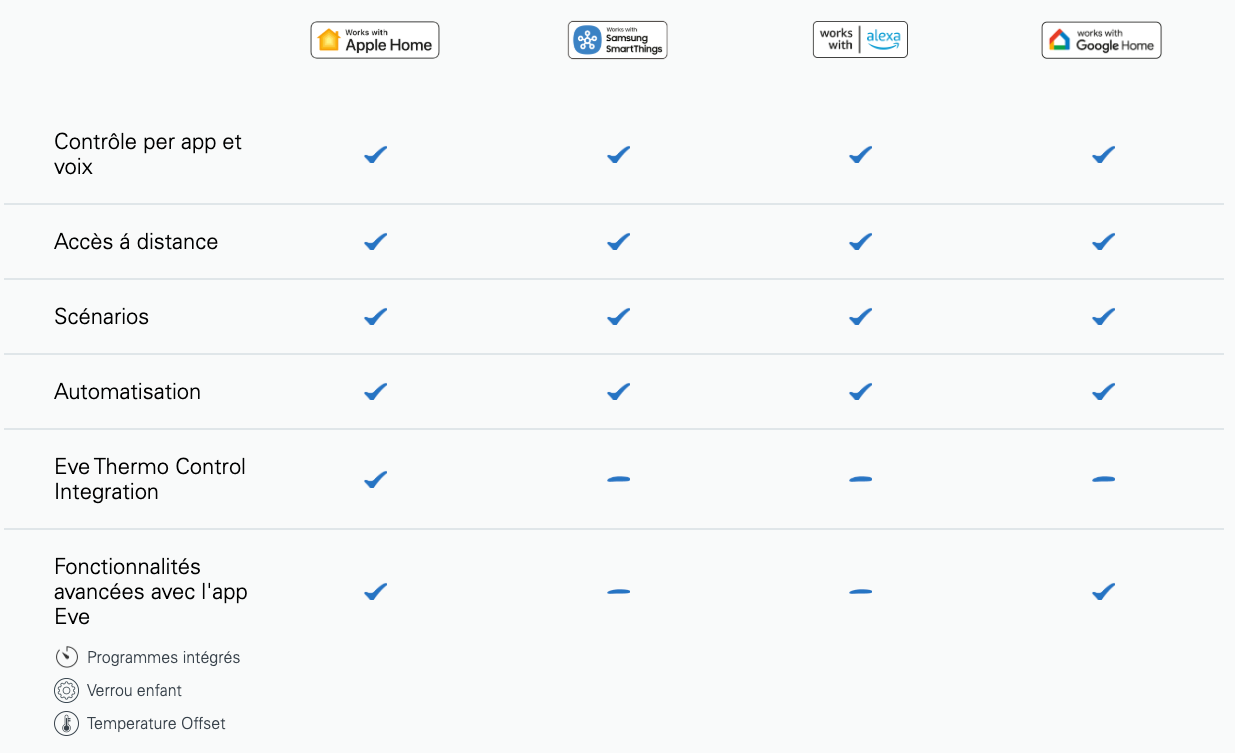
Task: Click the Scénarios row label
Action: [x=101, y=317]
